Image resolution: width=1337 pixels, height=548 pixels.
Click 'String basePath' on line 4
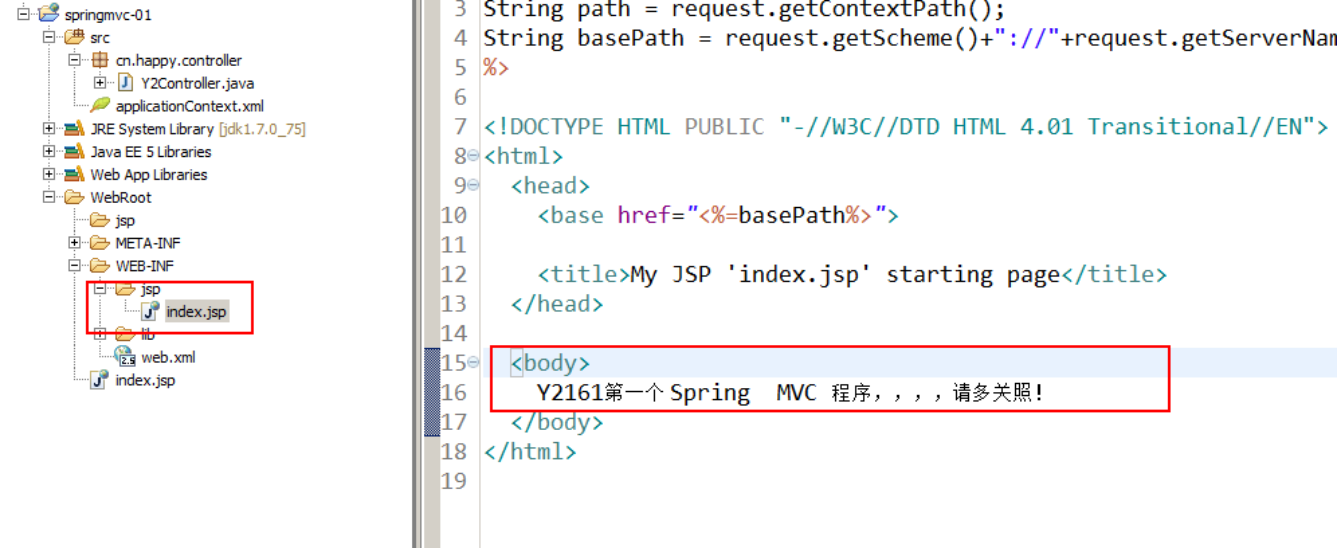point(590,38)
